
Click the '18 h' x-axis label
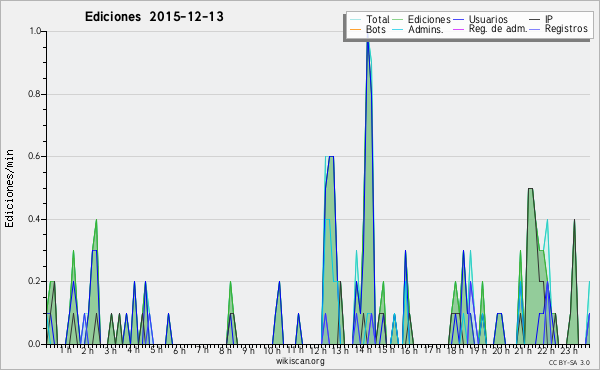[455, 350]
